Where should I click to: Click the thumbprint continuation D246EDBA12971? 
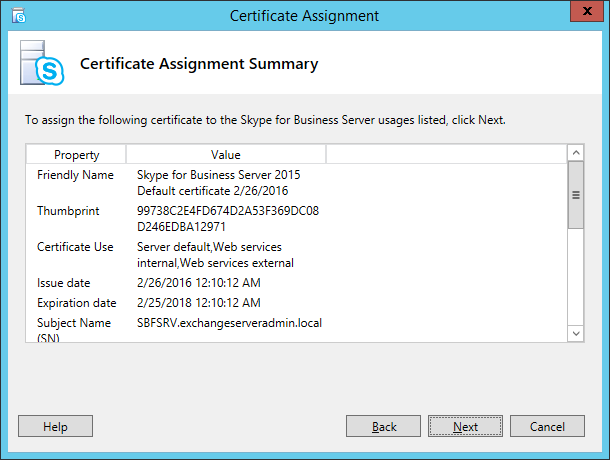click(x=181, y=227)
